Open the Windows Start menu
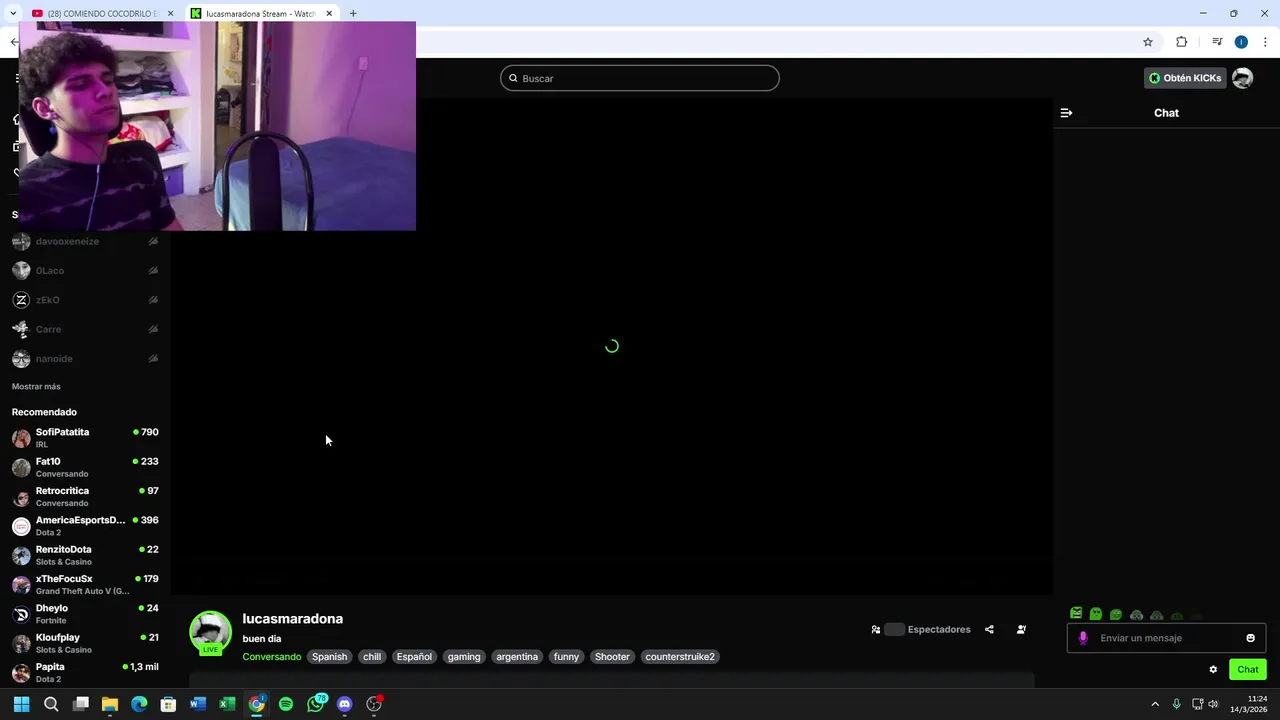 pyautogui.click(x=21, y=704)
